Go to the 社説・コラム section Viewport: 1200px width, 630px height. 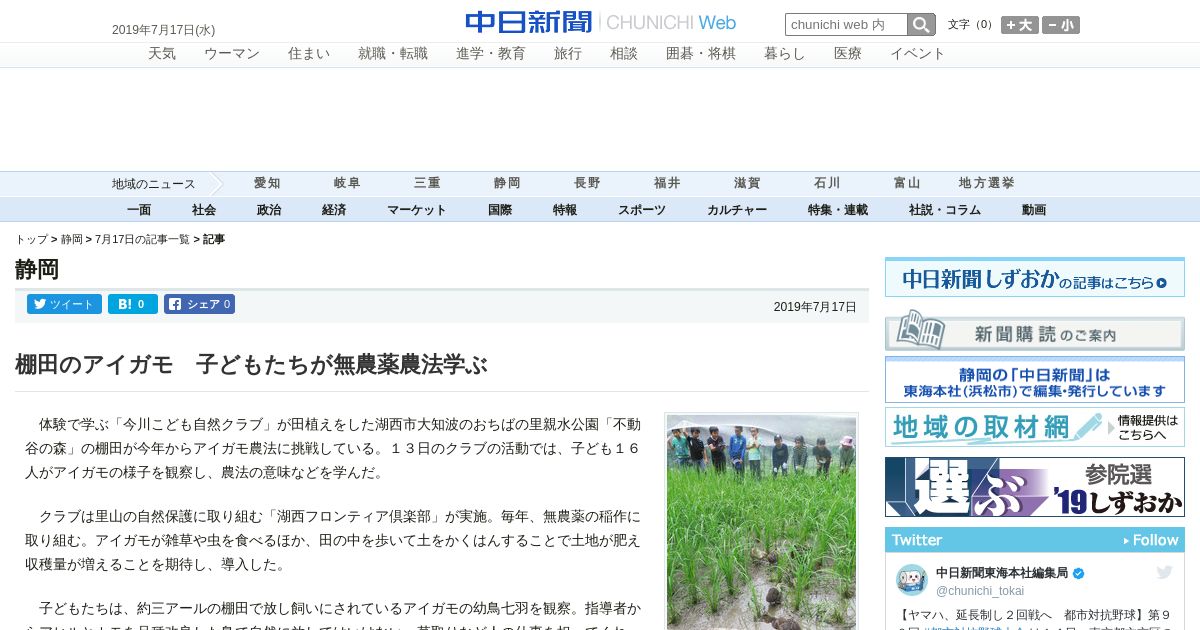pyautogui.click(x=945, y=210)
